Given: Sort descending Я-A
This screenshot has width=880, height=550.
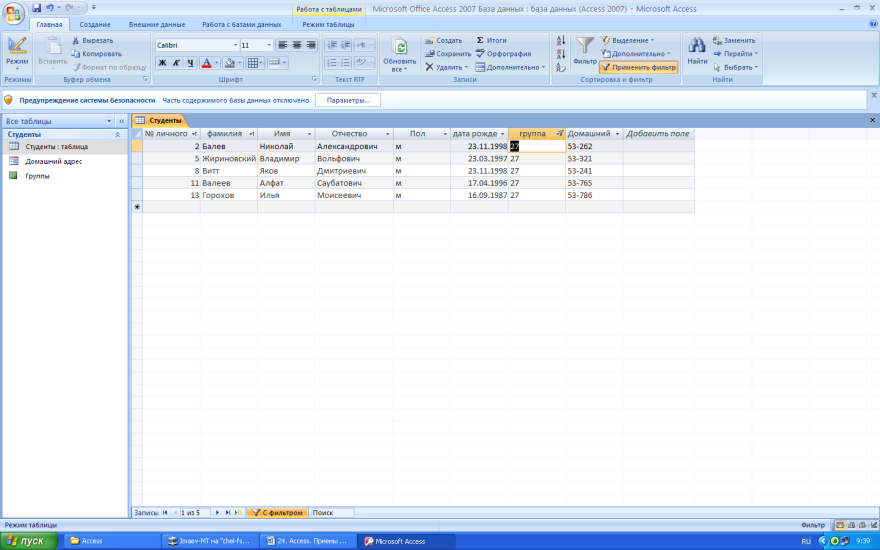Looking at the screenshot, I should point(560,54).
